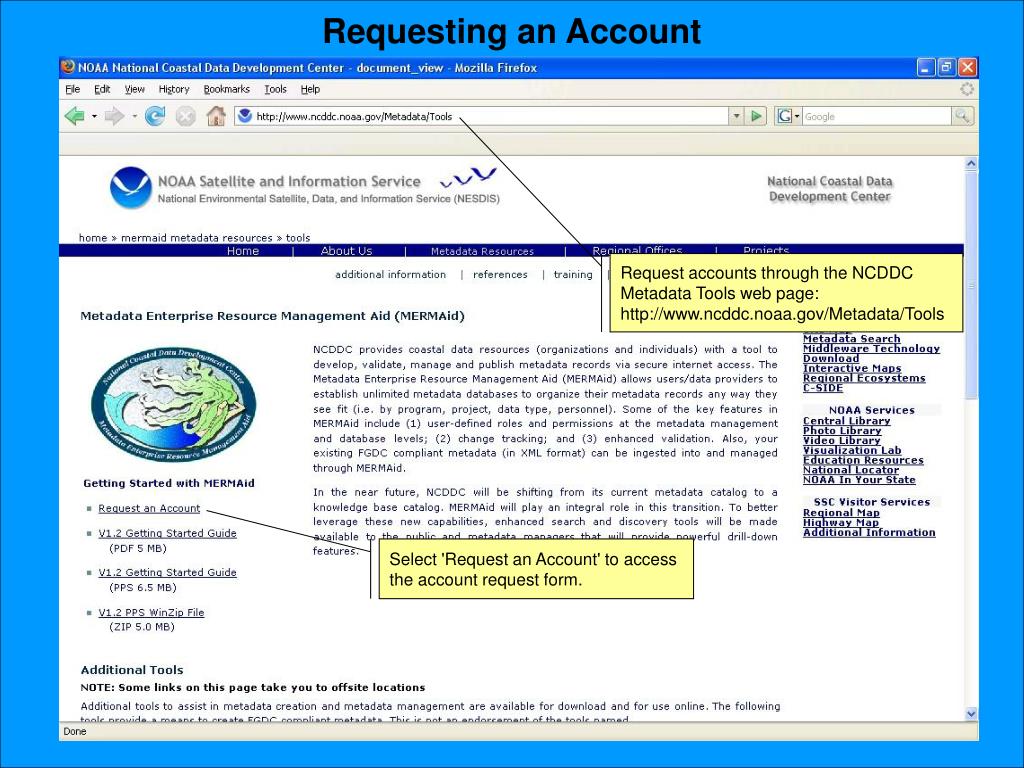Open the 'Photo Library' link
The image size is (1024, 768).
[x=842, y=430]
